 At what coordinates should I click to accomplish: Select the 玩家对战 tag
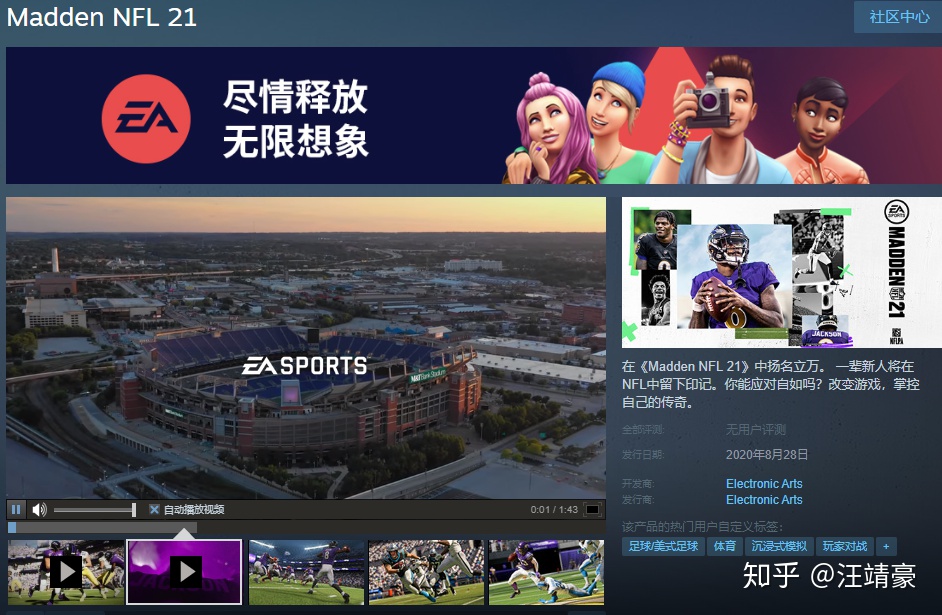[845, 547]
